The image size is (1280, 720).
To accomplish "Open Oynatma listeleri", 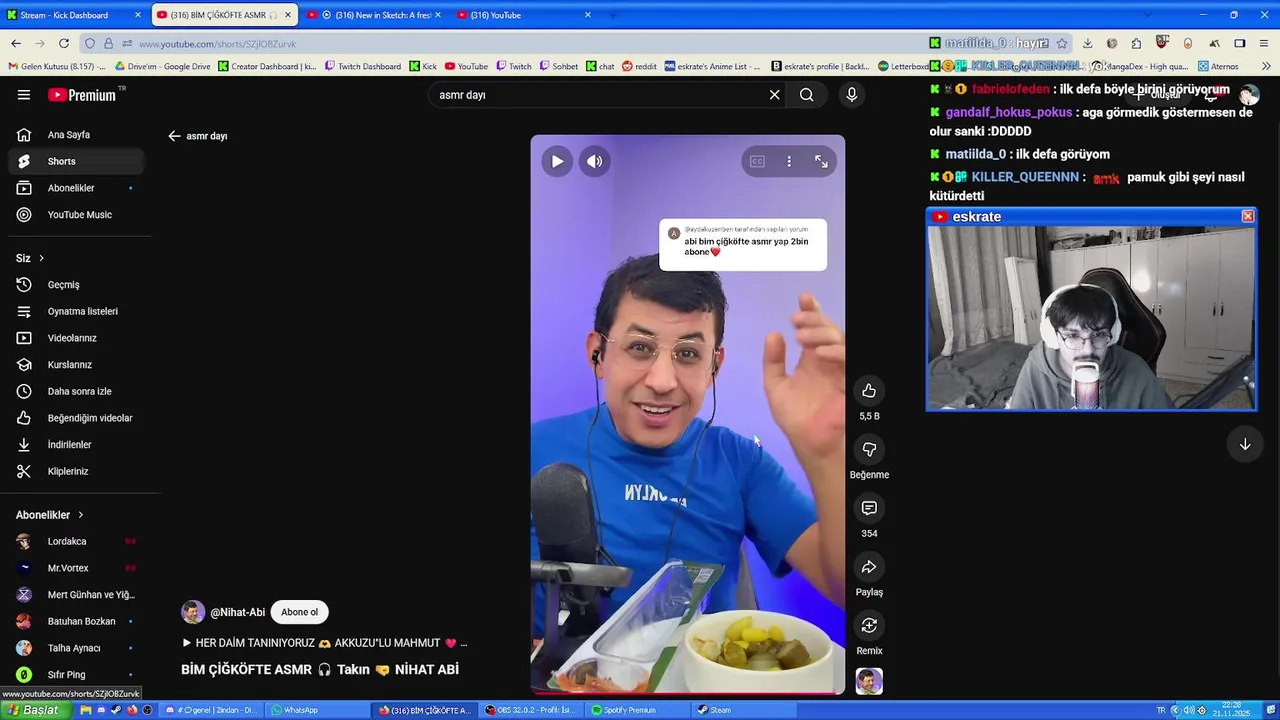I will click(75, 311).
